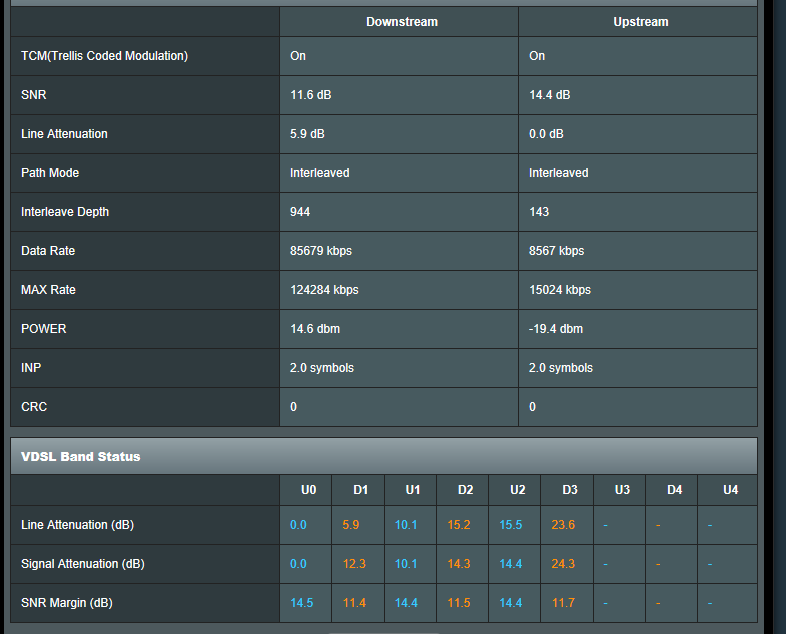
Task: Click the downstream Data Rate 85679 kbps
Action: [x=320, y=251]
